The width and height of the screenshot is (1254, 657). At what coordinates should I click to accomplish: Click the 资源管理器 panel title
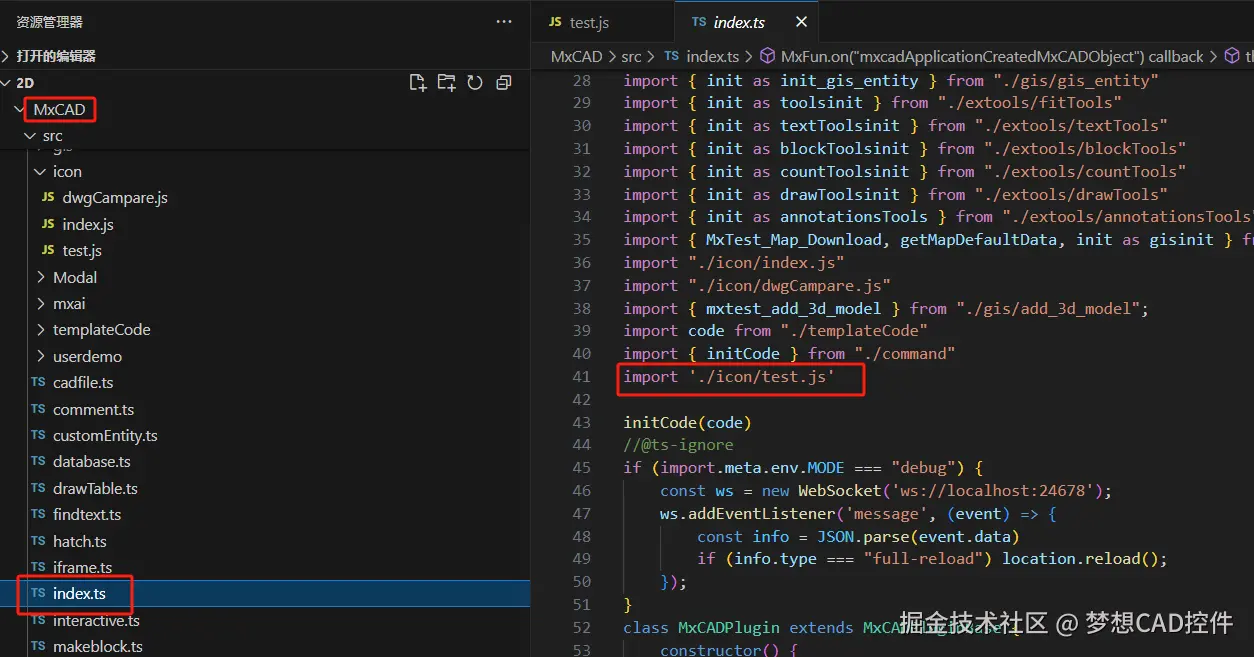(50, 22)
